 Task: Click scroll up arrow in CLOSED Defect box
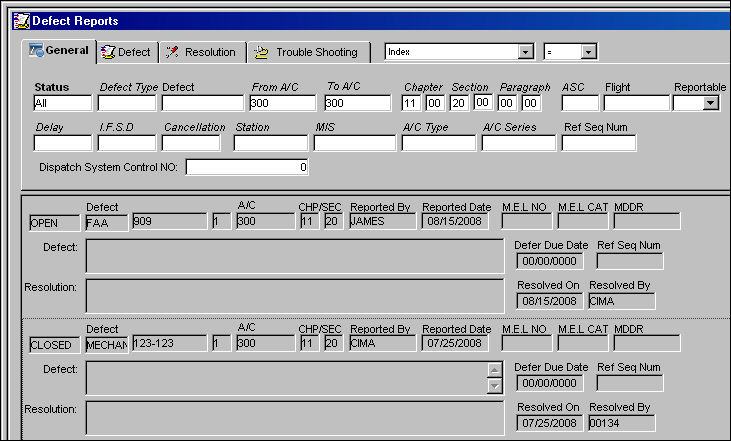[x=495, y=370]
